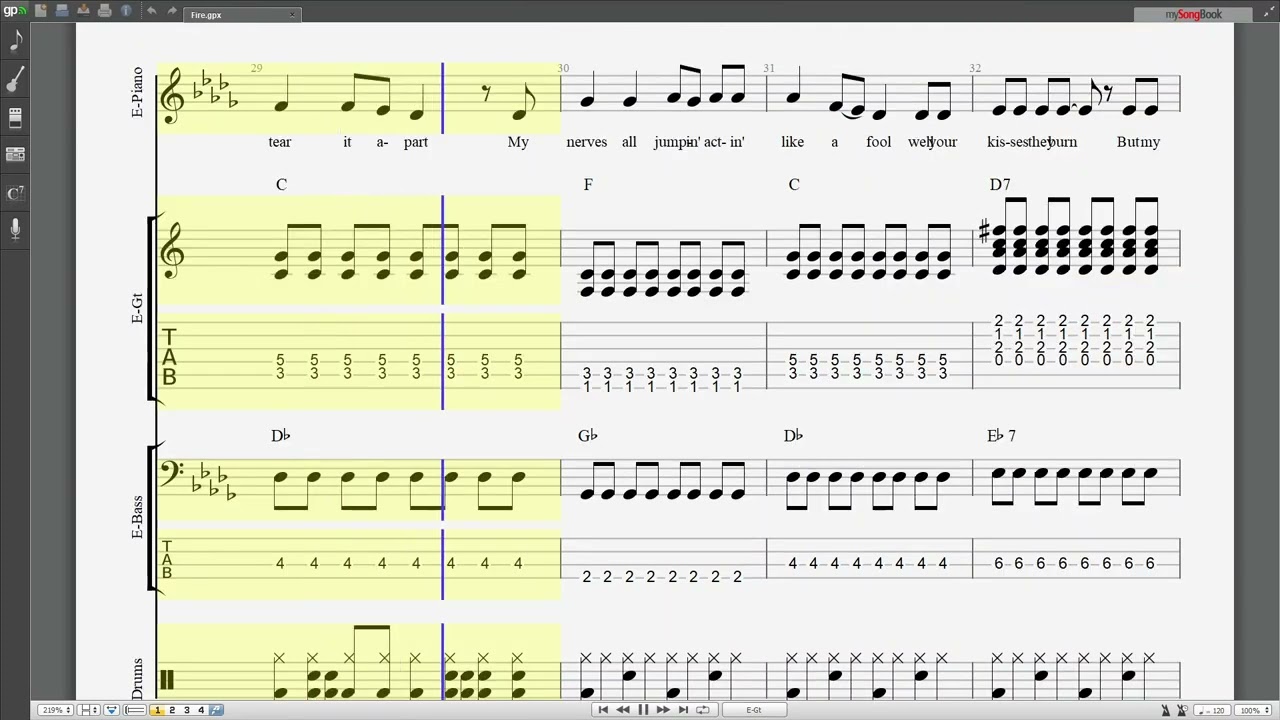The width and height of the screenshot is (1280, 720).
Task: Redo the last action
Action: point(172,11)
